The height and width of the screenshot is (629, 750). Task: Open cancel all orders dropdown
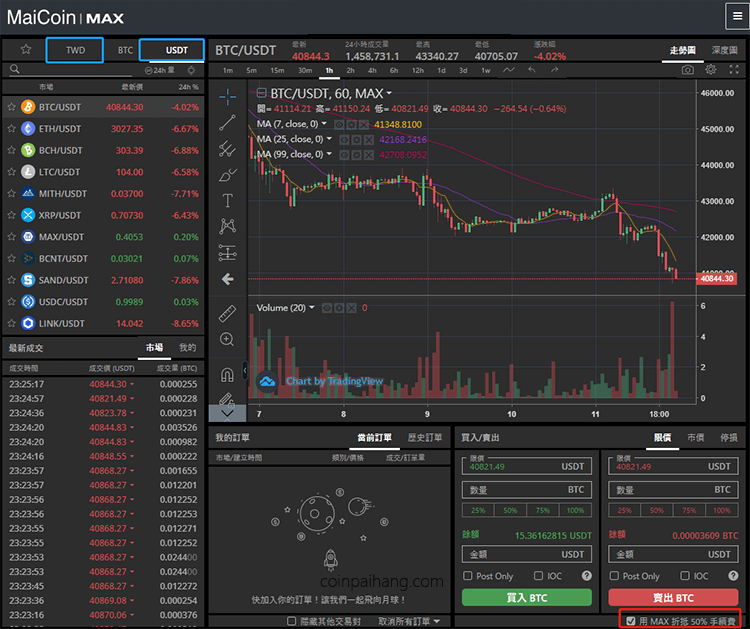409,621
